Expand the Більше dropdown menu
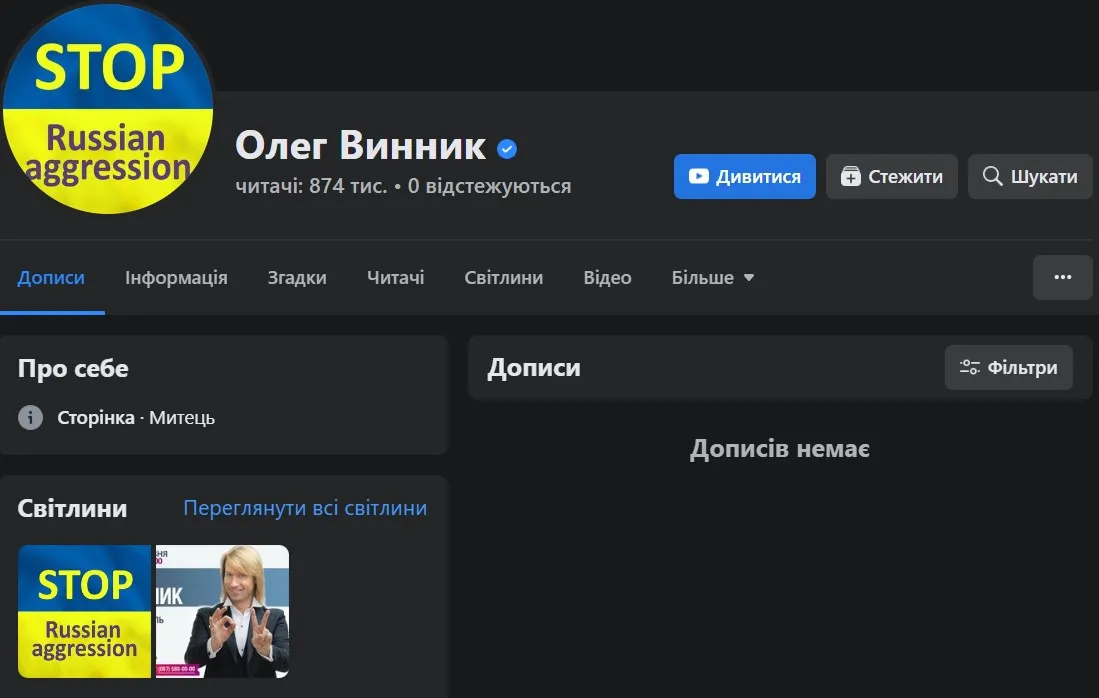The width and height of the screenshot is (1099, 698). tap(712, 278)
